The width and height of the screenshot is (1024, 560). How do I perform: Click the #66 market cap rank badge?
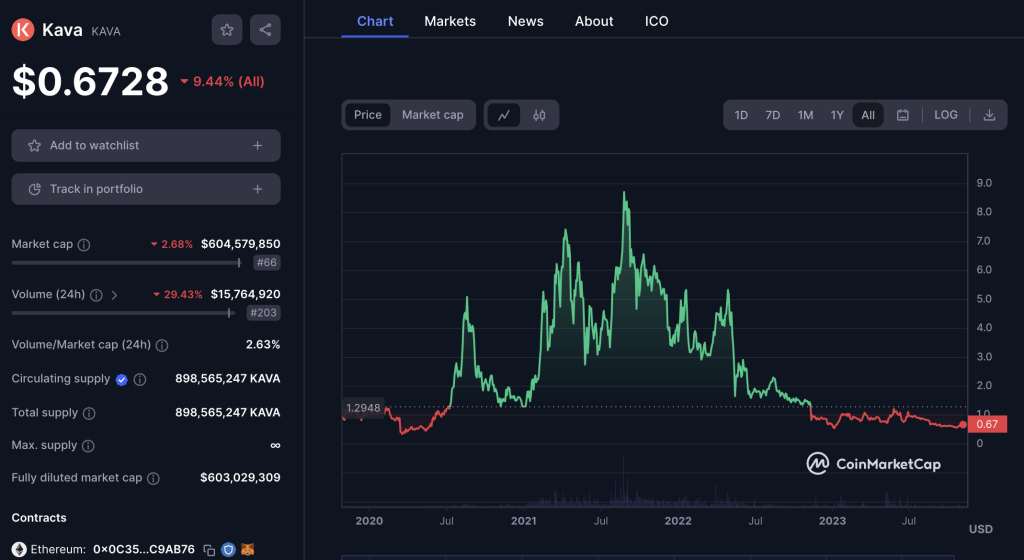pos(266,262)
